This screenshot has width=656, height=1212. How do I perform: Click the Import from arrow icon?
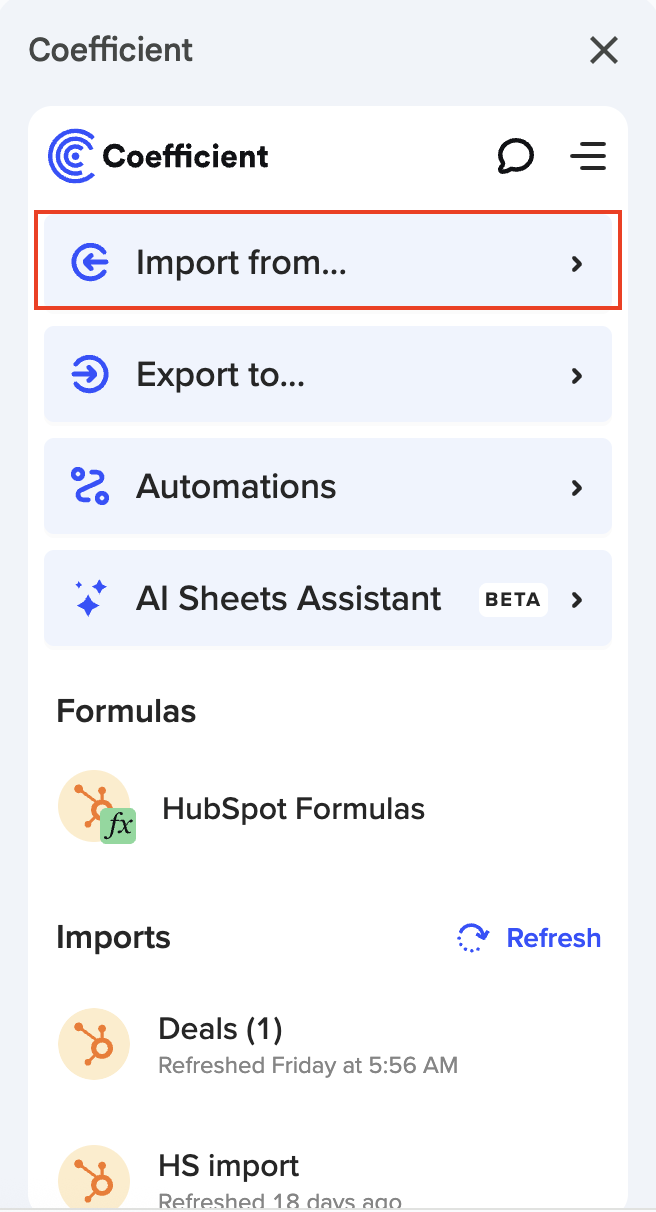90,264
